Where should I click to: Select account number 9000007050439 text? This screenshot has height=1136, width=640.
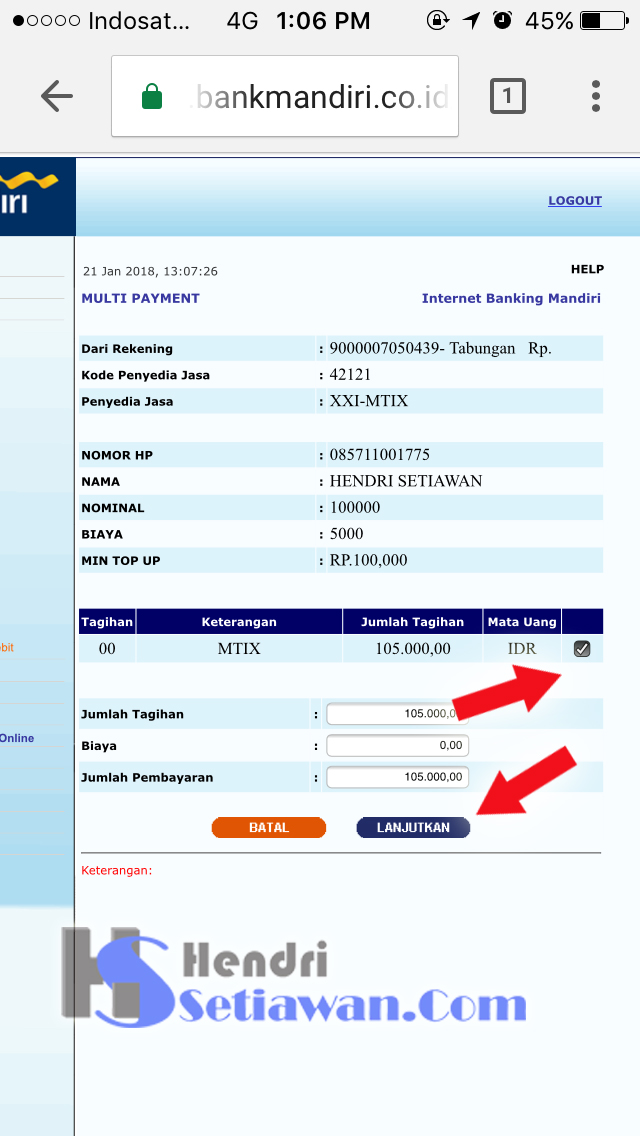[x=384, y=348]
